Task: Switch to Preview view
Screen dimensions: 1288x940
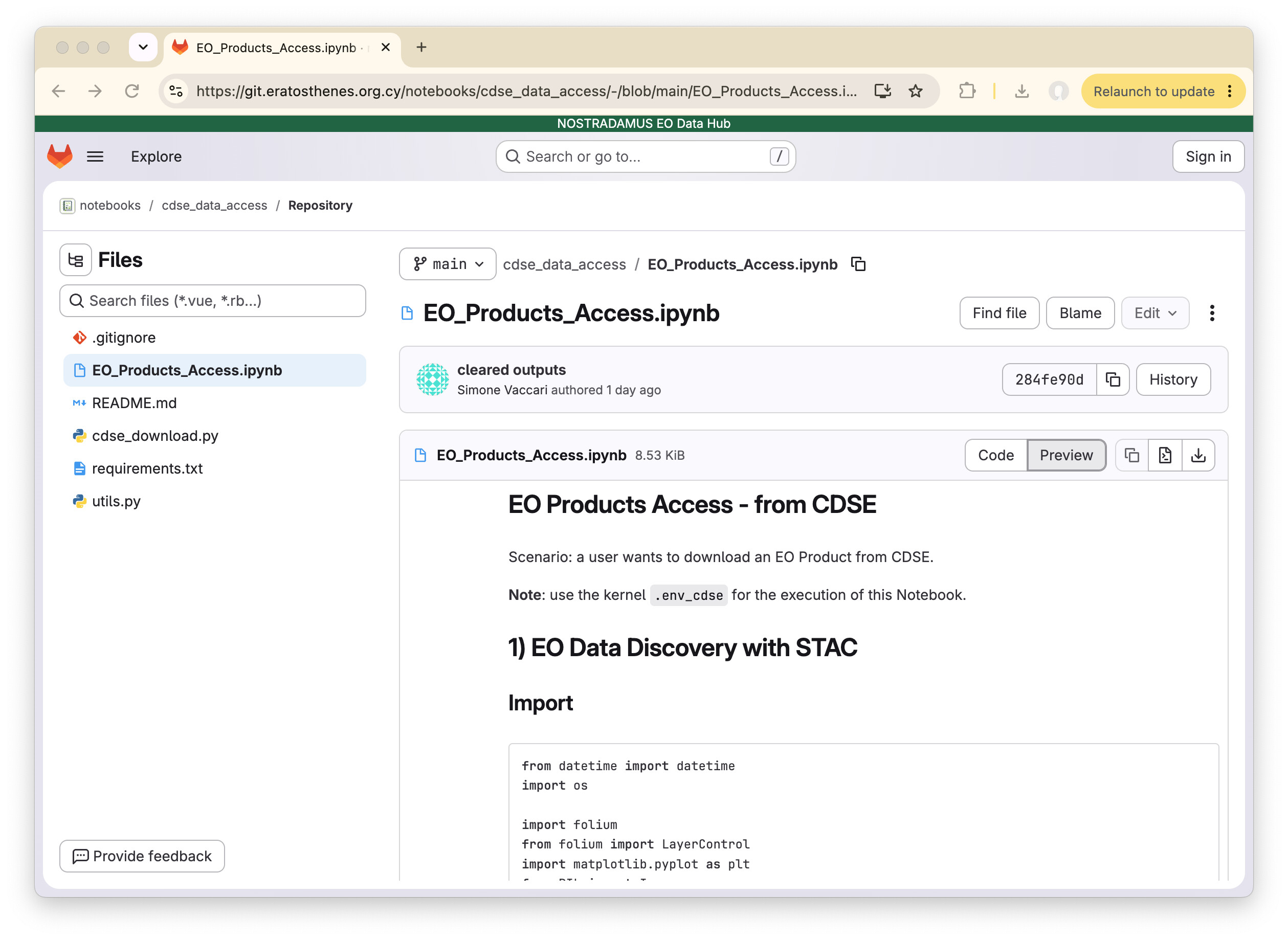Action: pyautogui.click(x=1066, y=455)
